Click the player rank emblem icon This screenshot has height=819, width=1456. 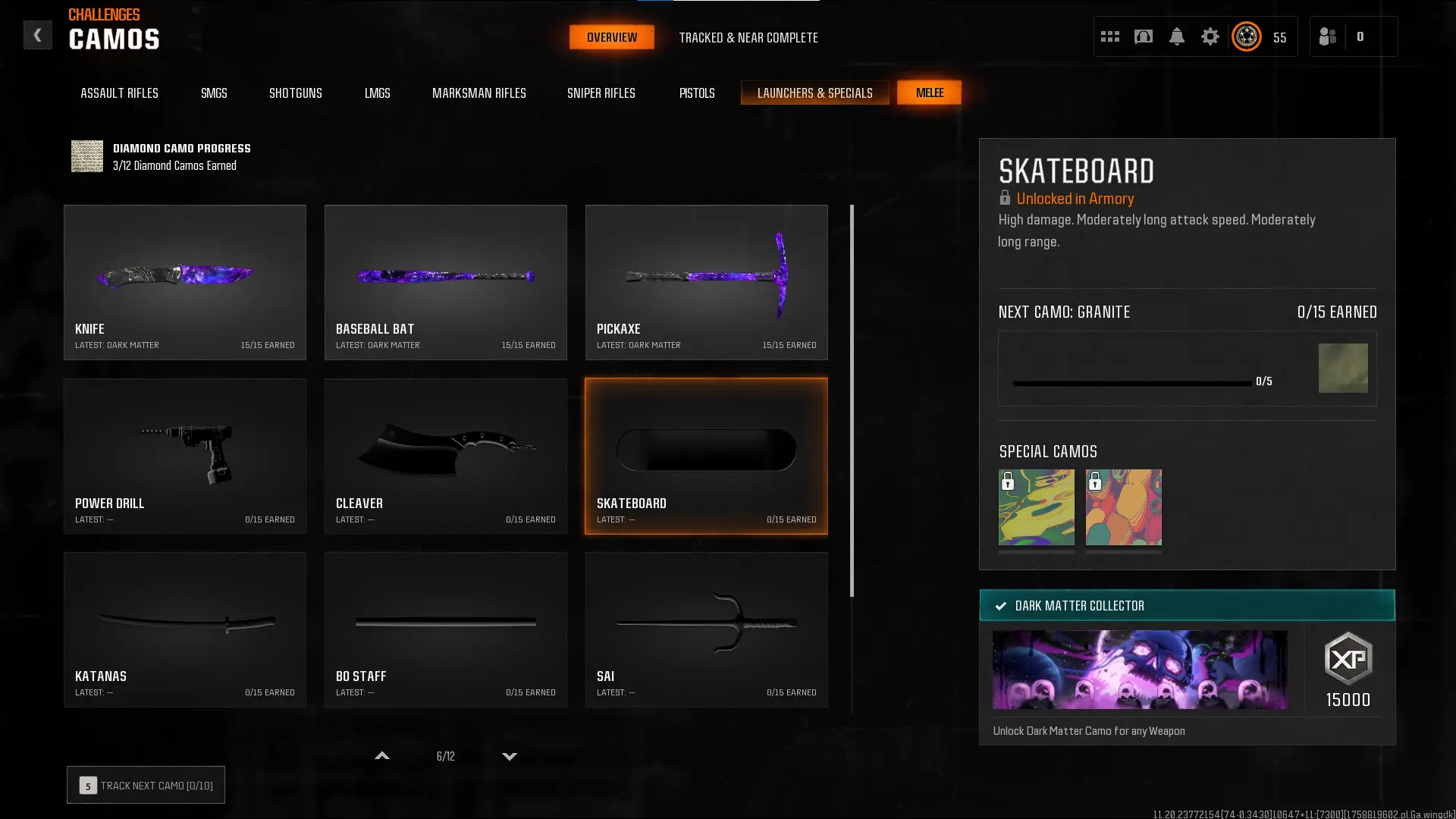pos(1246,36)
